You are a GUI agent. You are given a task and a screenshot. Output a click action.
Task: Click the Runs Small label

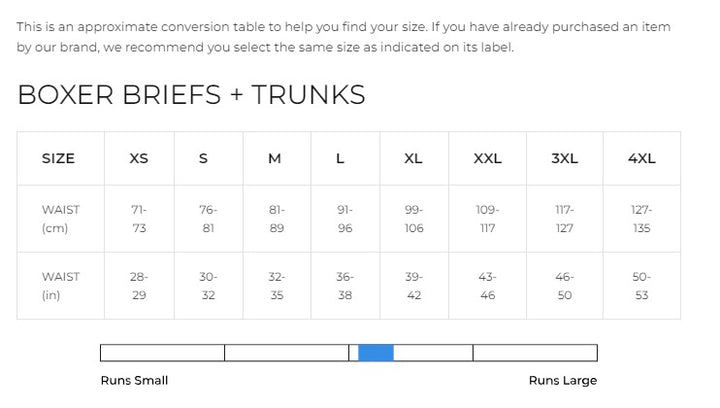point(134,380)
